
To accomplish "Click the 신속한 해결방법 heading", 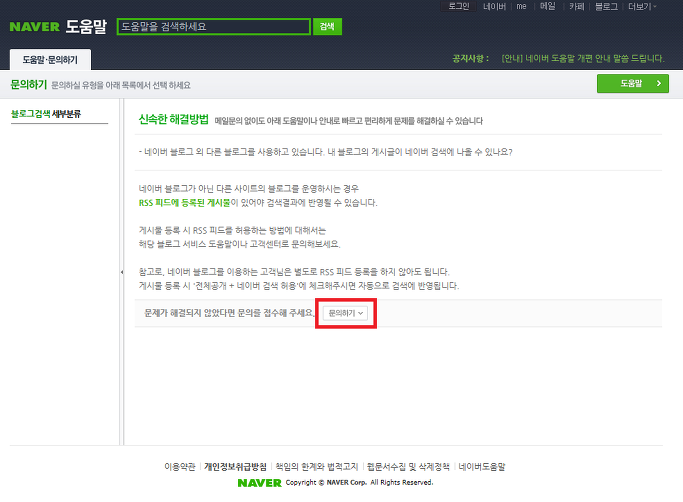I will (173, 119).
